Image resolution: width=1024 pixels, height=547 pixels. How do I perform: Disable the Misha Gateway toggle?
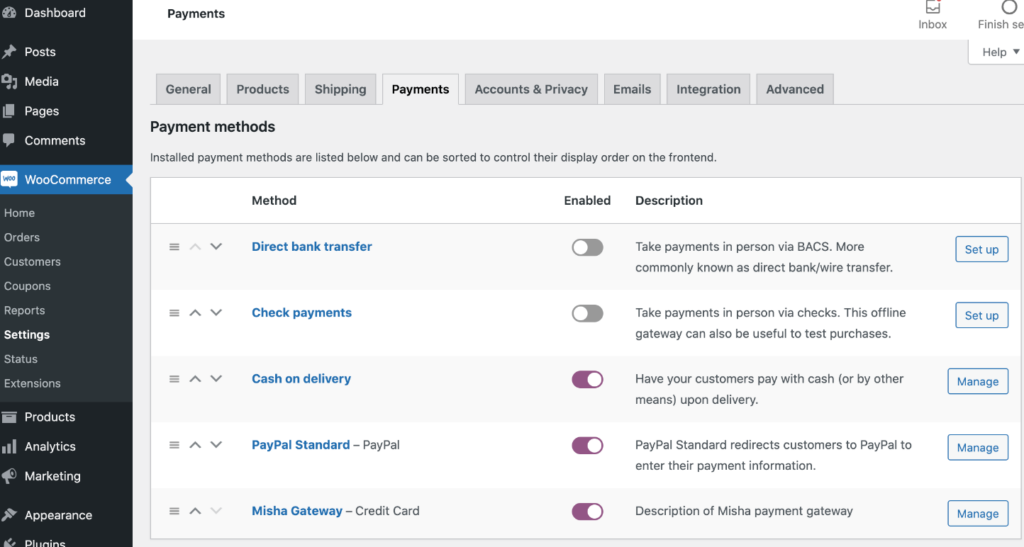pyautogui.click(x=587, y=511)
